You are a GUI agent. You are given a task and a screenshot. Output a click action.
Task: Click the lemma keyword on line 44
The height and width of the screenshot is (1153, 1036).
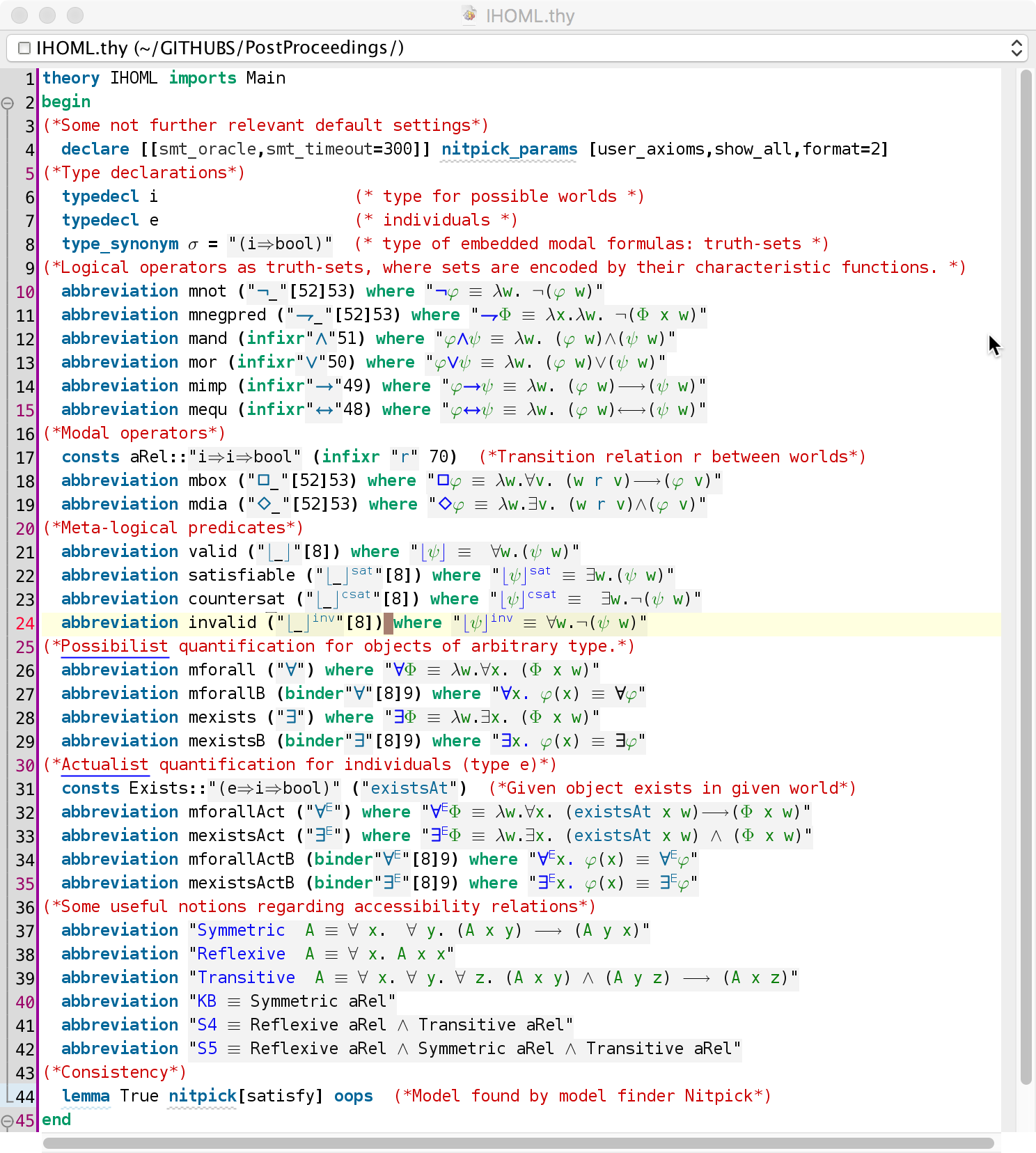pos(86,1096)
